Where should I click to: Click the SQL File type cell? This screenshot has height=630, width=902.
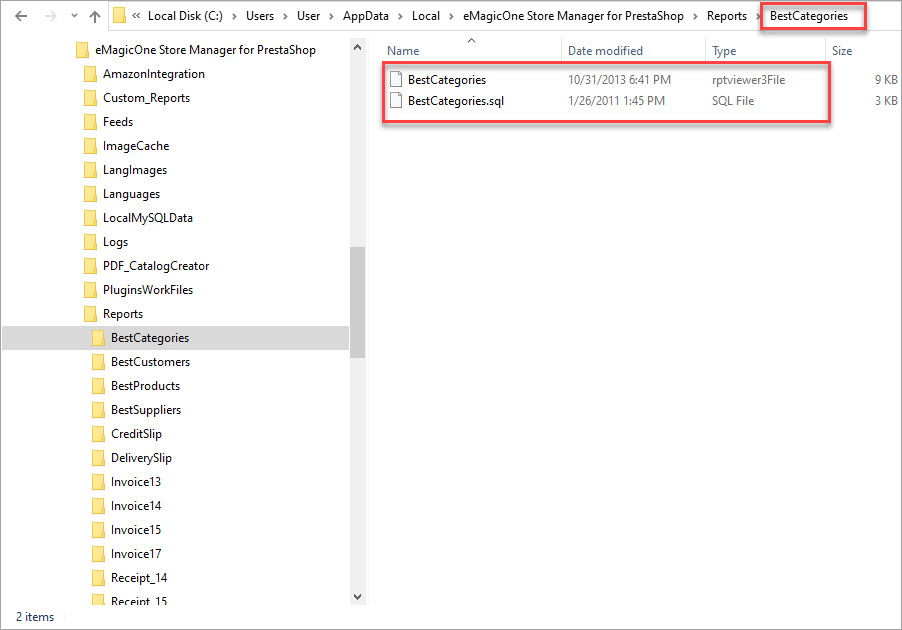[733, 101]
